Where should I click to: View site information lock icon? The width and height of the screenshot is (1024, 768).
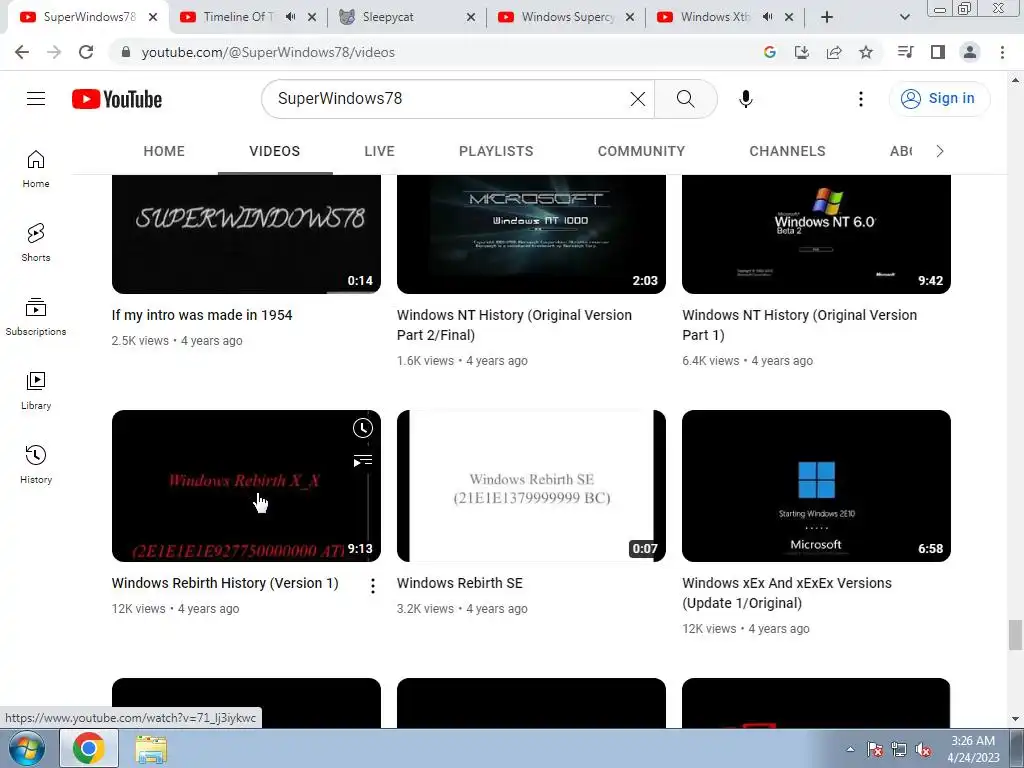[126, 52]
